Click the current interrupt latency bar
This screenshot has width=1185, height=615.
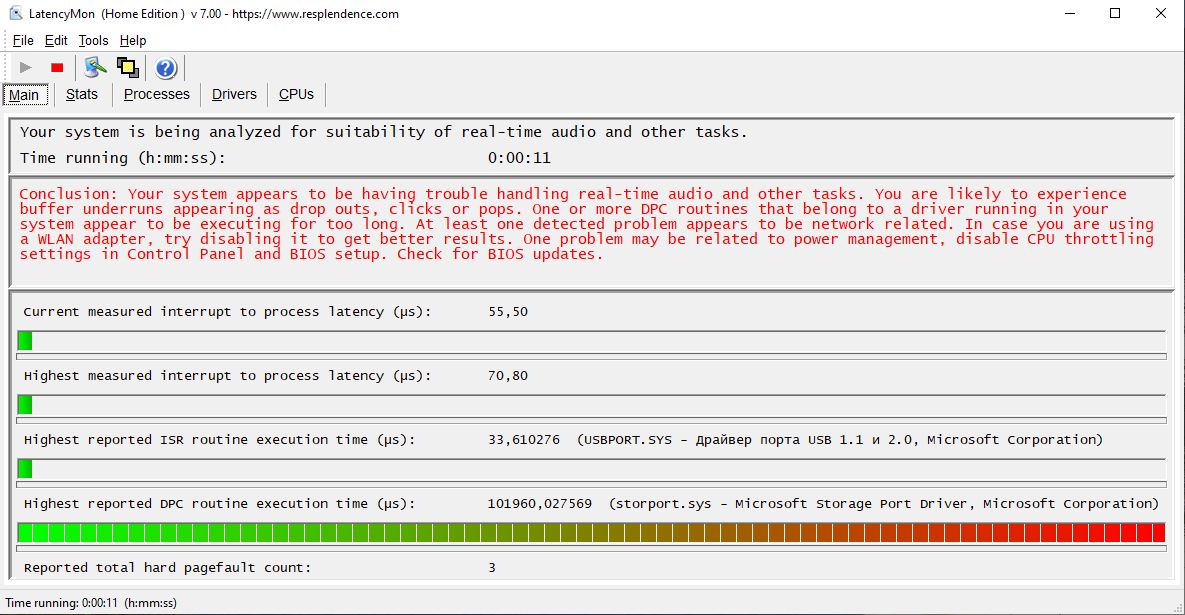coord(591,341)
